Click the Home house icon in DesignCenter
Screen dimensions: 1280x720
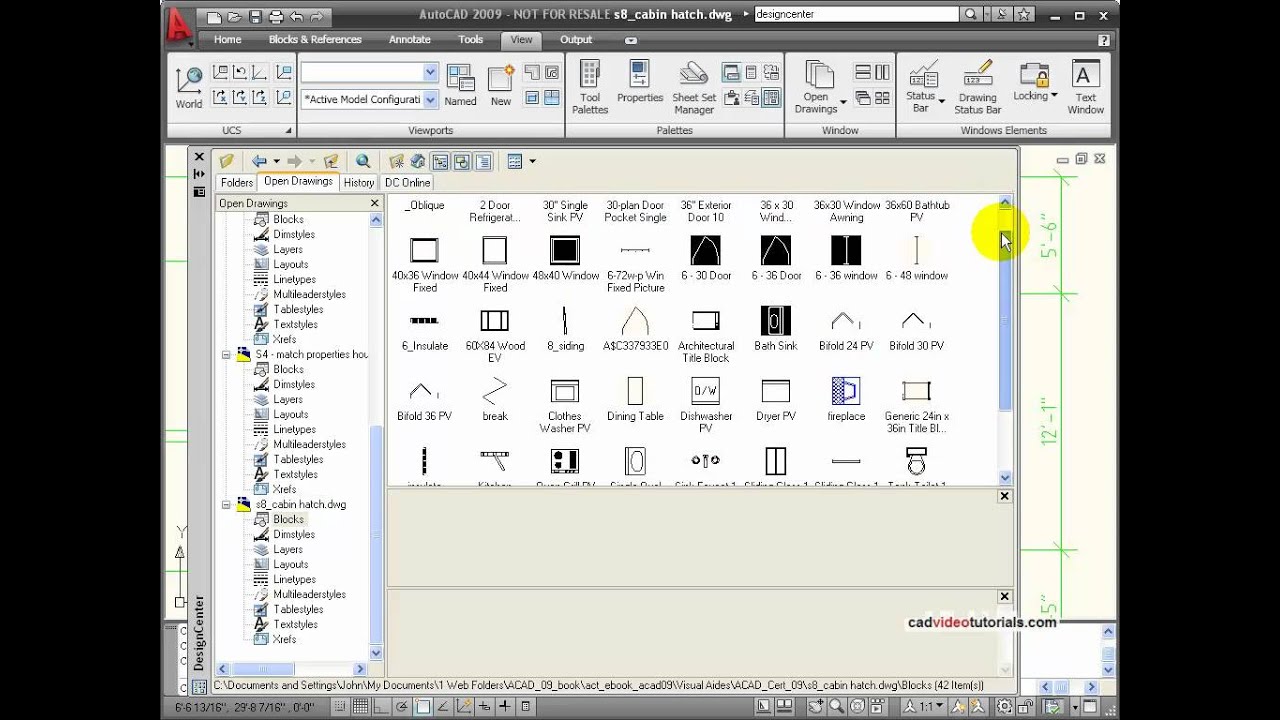pyautogui.click(x=417, y=161)
